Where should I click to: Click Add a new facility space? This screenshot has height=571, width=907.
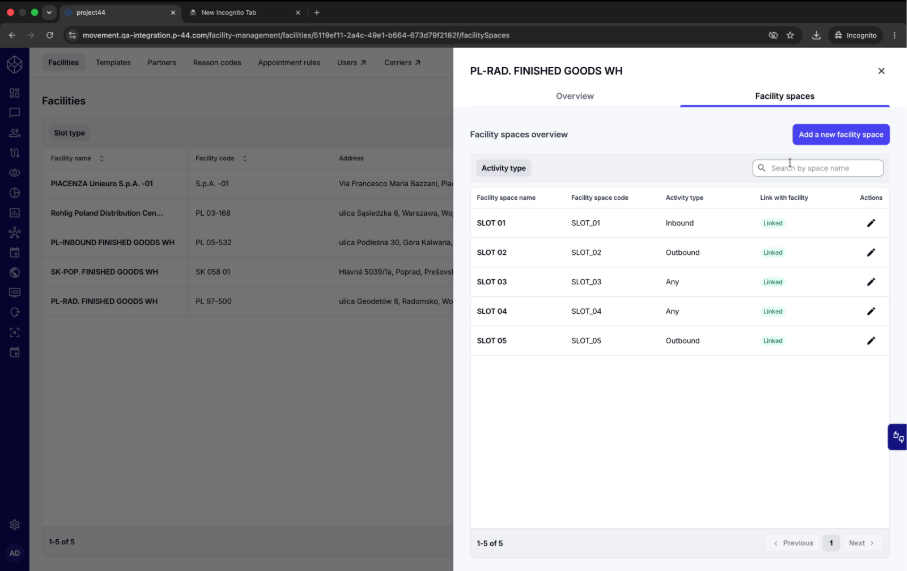tap(840, 135)
